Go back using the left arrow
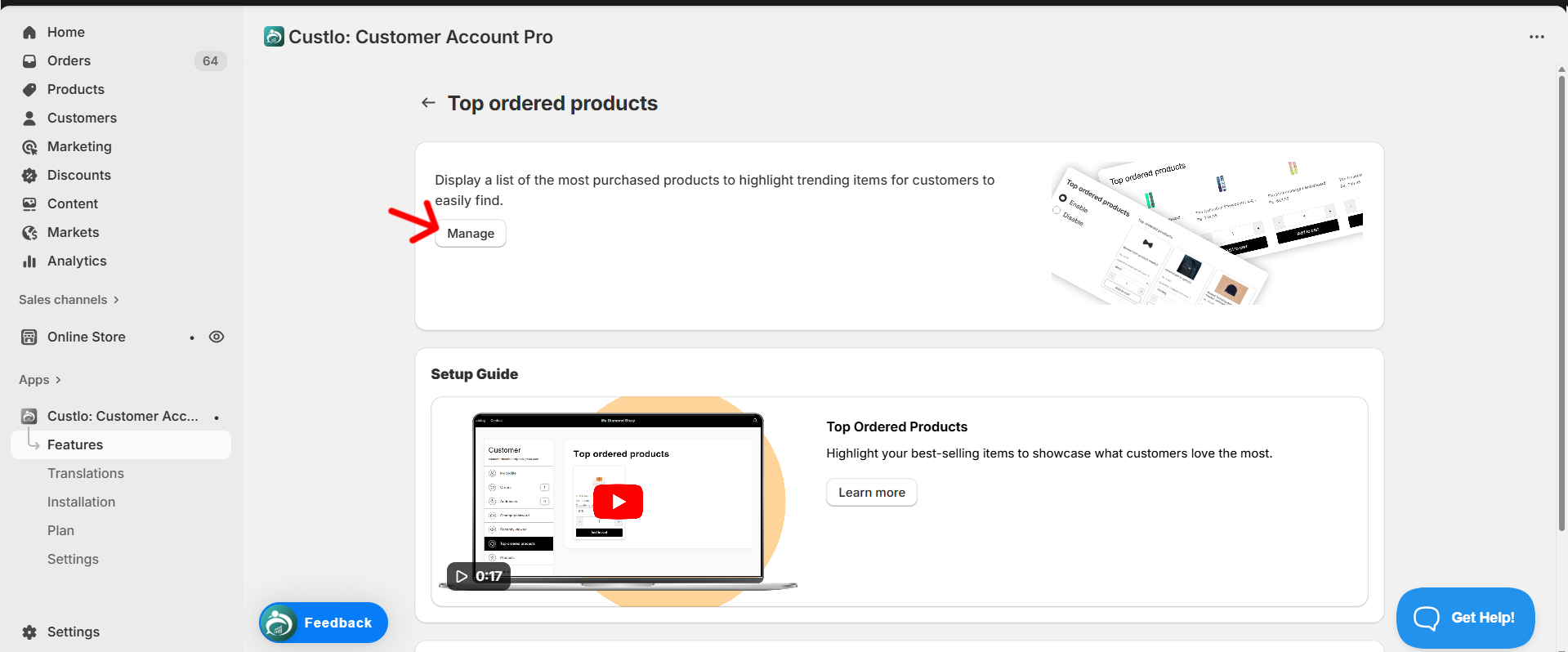The width and height of the screenshot is (1568, 652). pos(428,103)
